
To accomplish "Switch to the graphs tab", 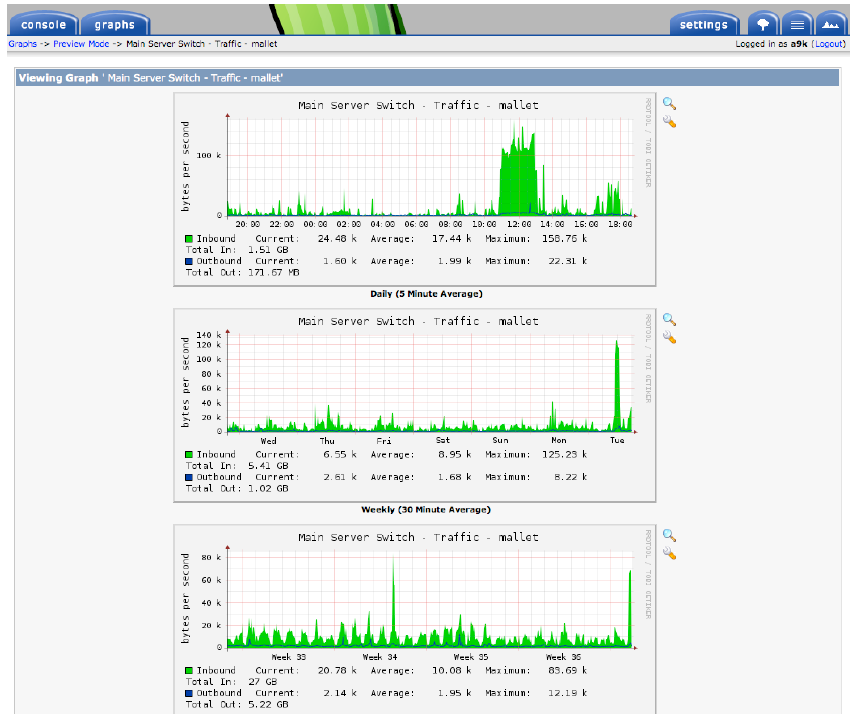I will coord(114,24).
